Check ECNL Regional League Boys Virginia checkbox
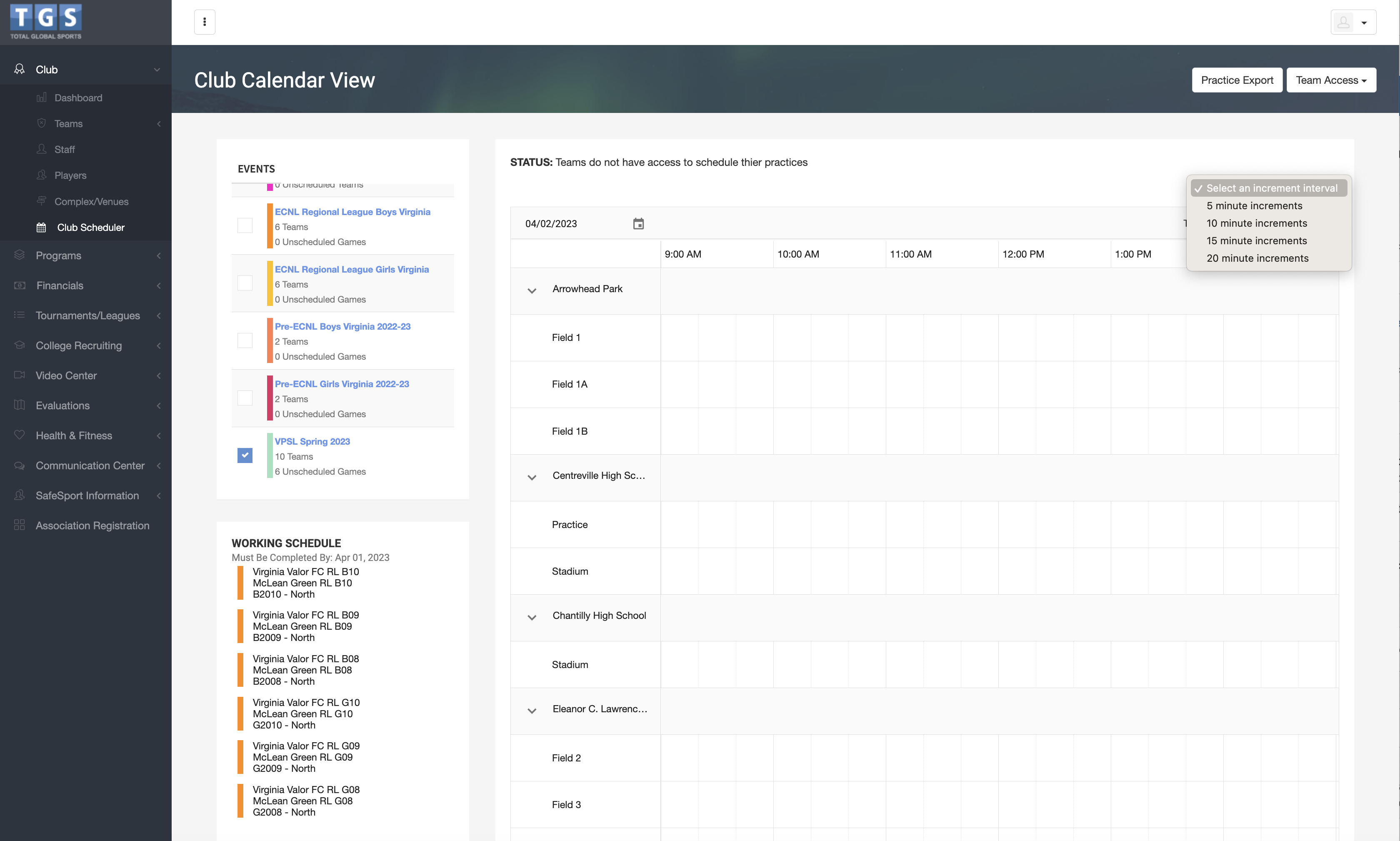The image size is (1400, 841). pos(245,225)
